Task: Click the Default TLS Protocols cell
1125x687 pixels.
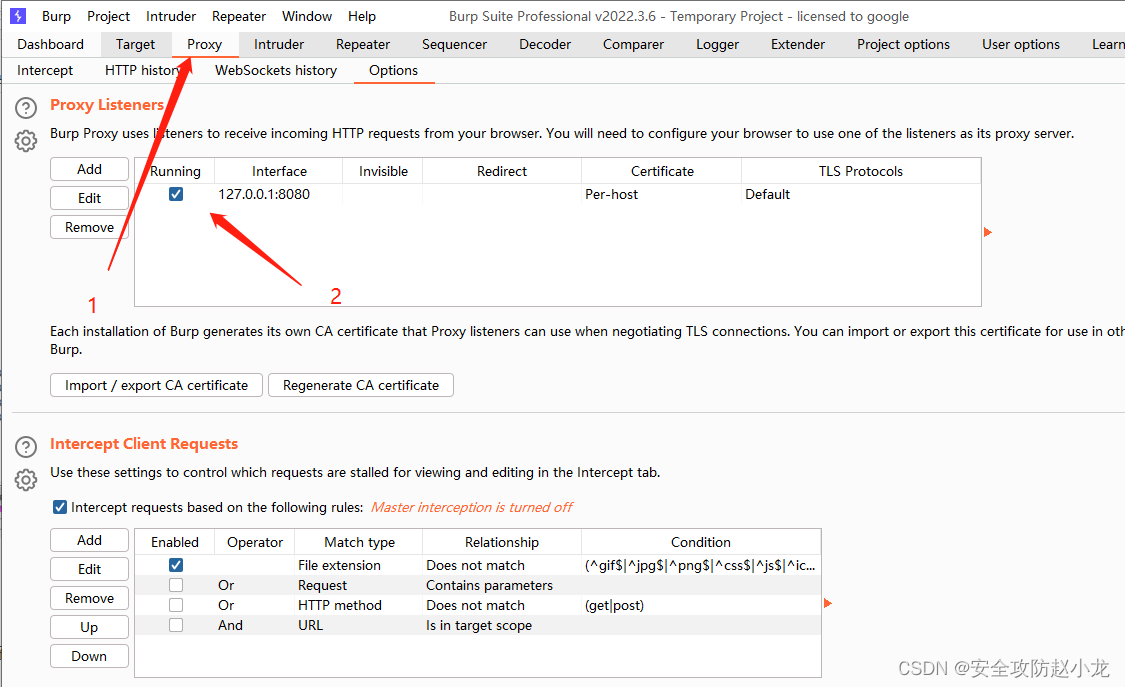Action: [x=860, y=194]
